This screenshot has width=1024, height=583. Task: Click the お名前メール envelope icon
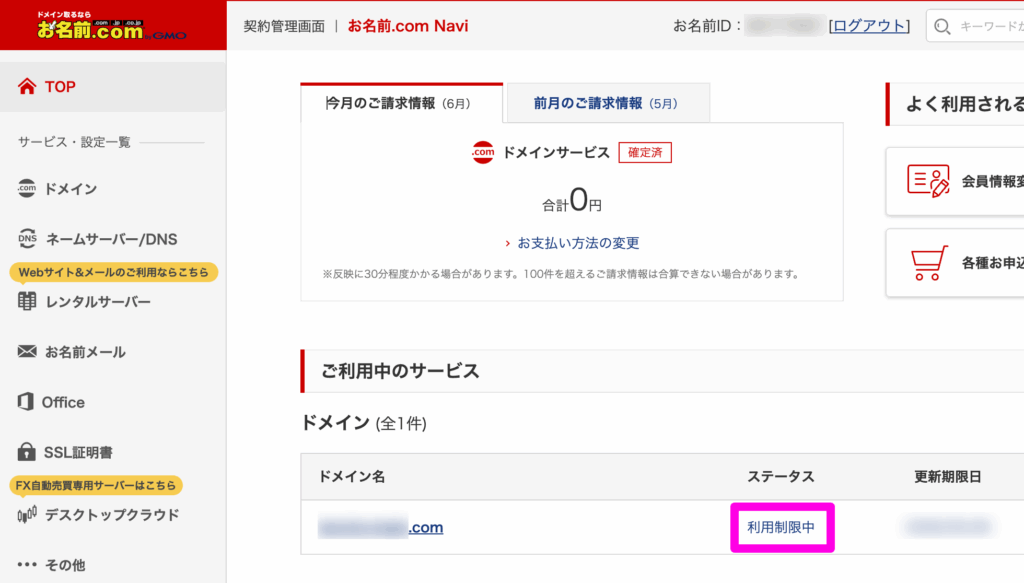click(27, 351)
